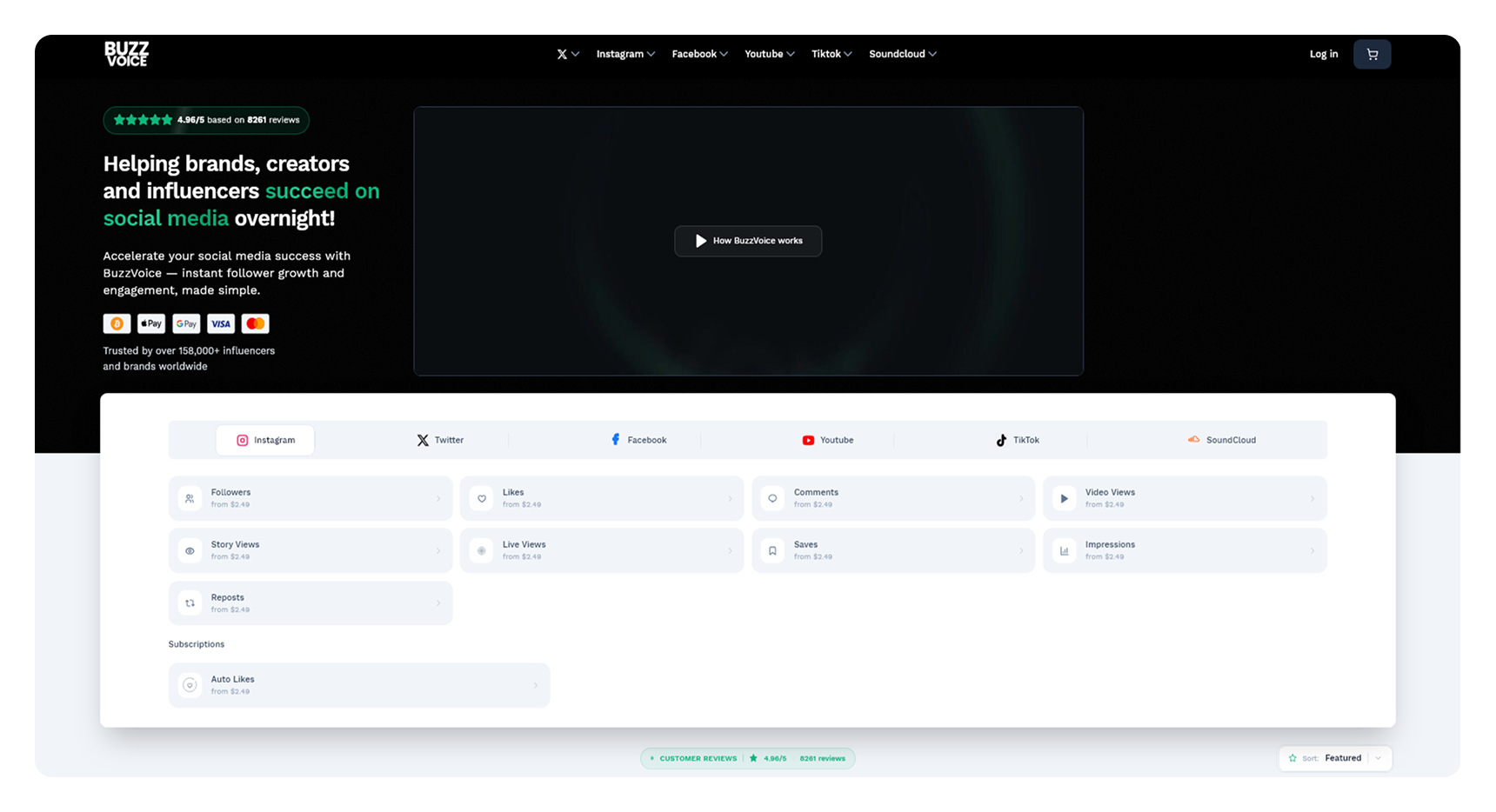This screenshot has height=812, width=1496.
Task: Open the Story Views service card
Action: tap(311, 550)
